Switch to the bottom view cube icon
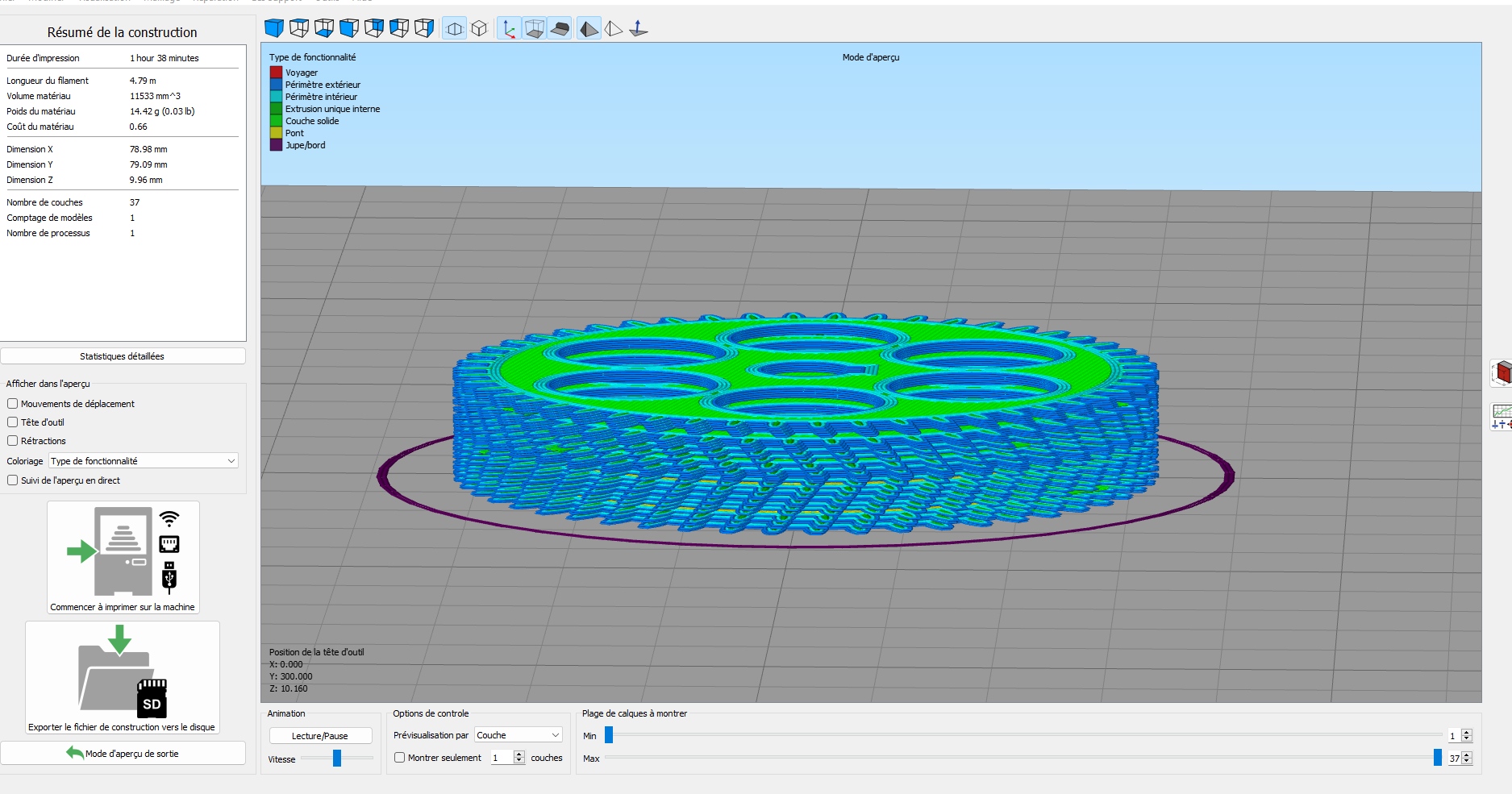Viewport: 1512px width, 794px height. tap(324, 28)
